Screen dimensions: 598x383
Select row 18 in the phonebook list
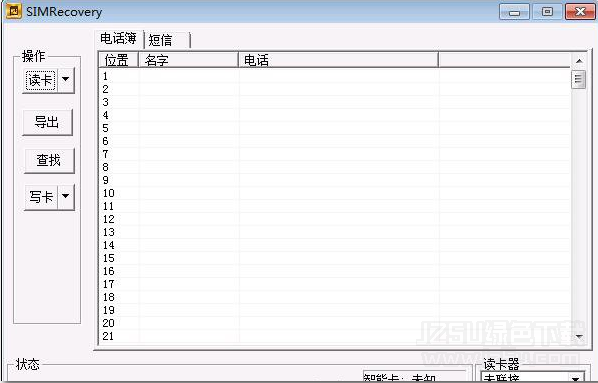[334, 297]
